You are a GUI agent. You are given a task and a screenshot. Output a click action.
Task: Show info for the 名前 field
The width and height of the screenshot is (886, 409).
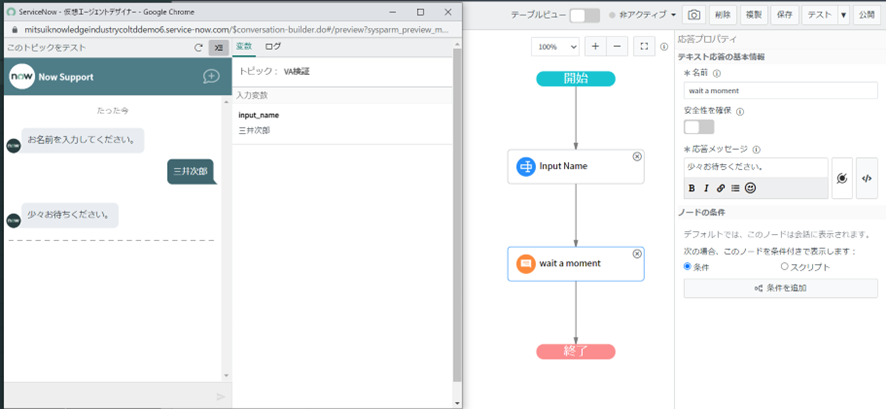[x=717, y=73]
